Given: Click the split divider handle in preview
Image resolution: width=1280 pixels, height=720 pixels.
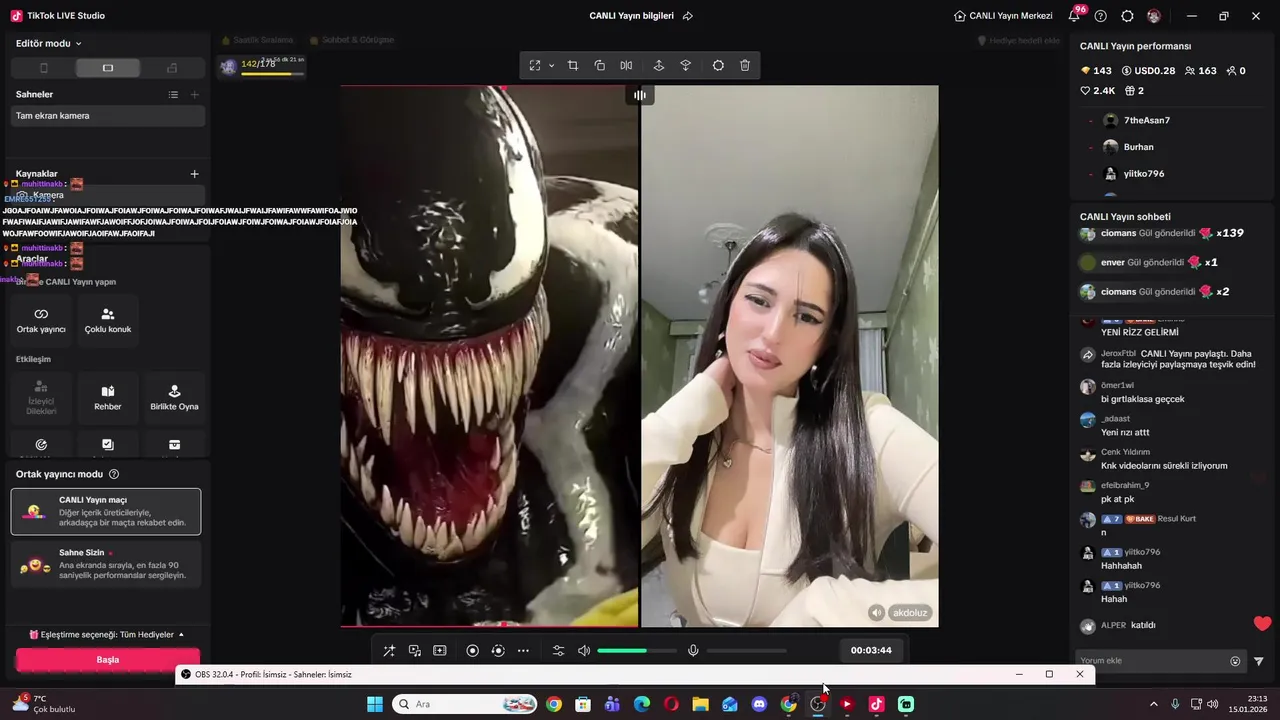Looking at the screenshot, I should click(640, 95).
